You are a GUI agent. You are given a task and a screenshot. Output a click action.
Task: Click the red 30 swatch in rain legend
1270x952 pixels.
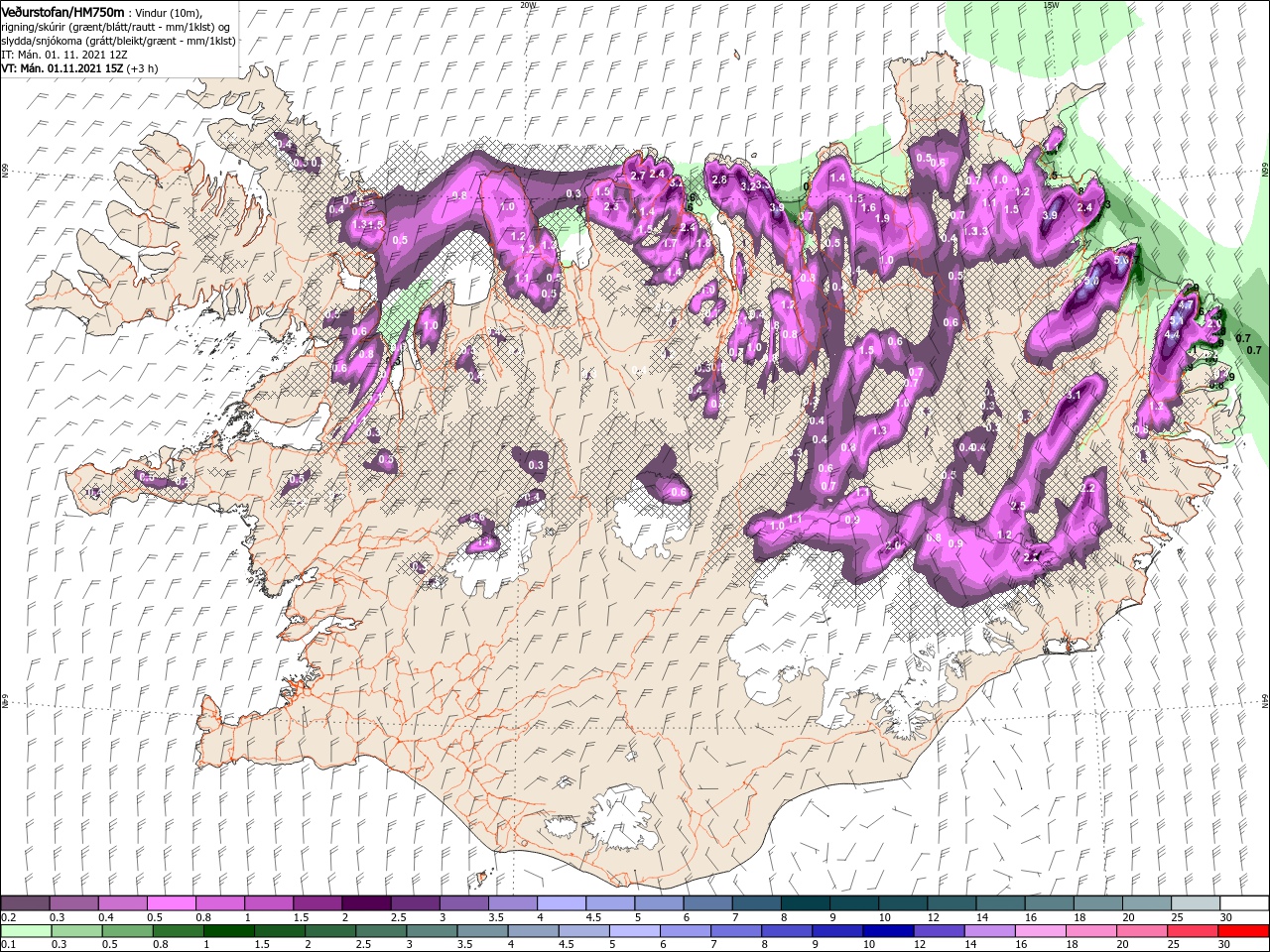1244,931
